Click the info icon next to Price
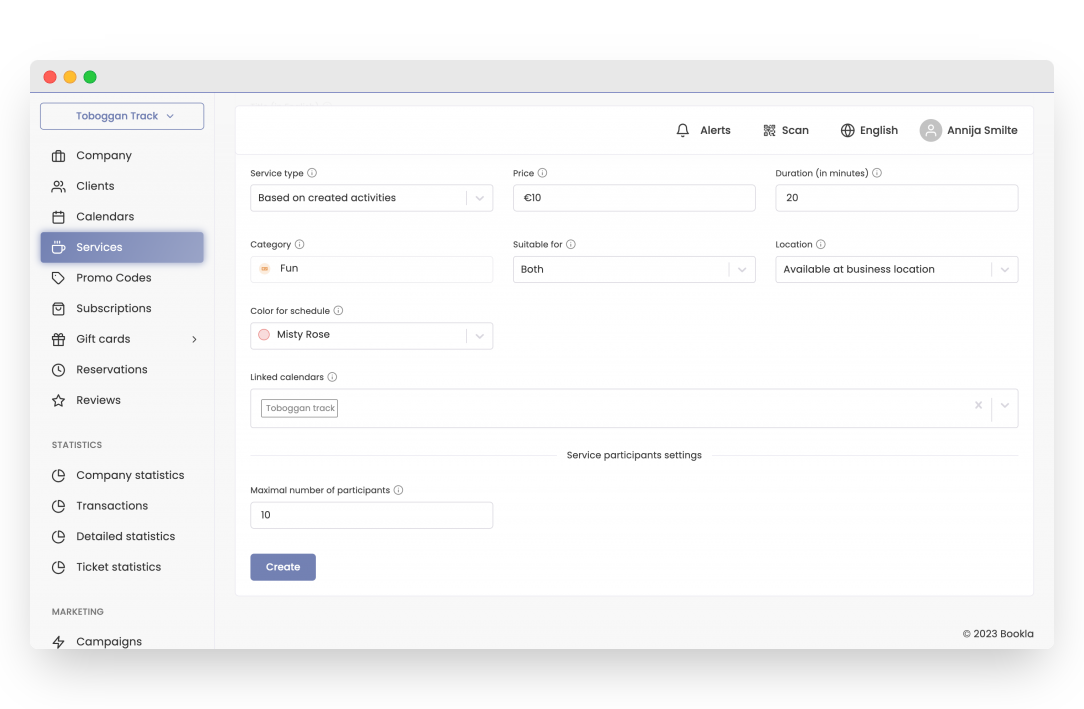The width and height of the screenshot is (1084, 709). [x=543, y=173]
